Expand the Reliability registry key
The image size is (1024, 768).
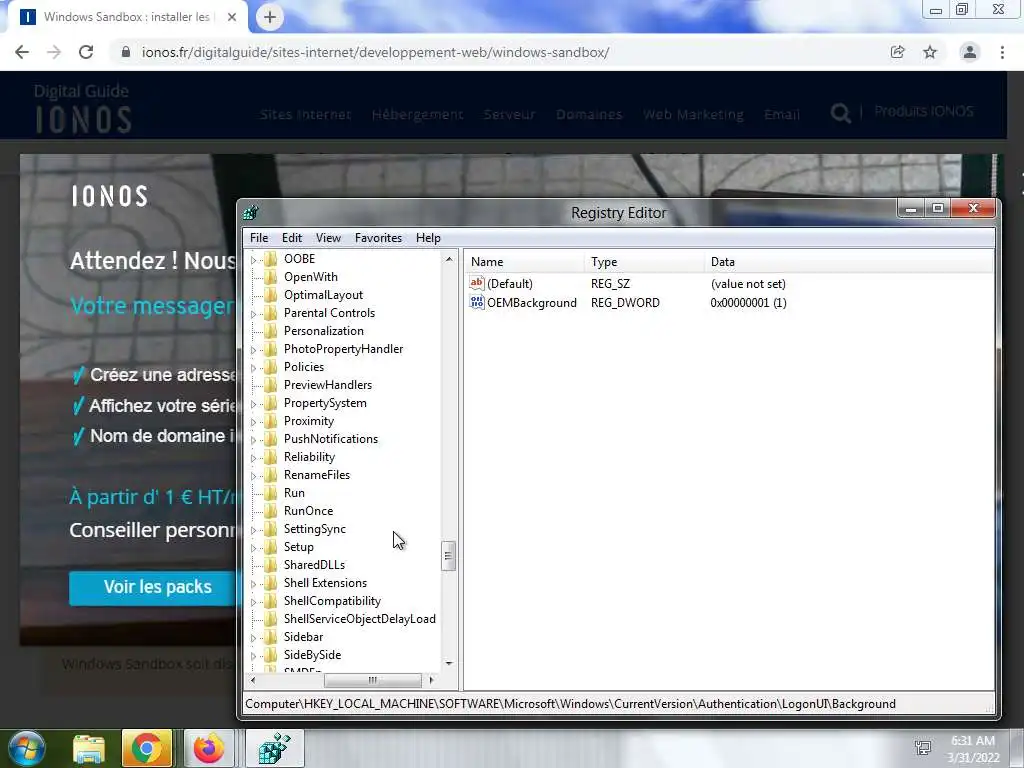point(253,458)
